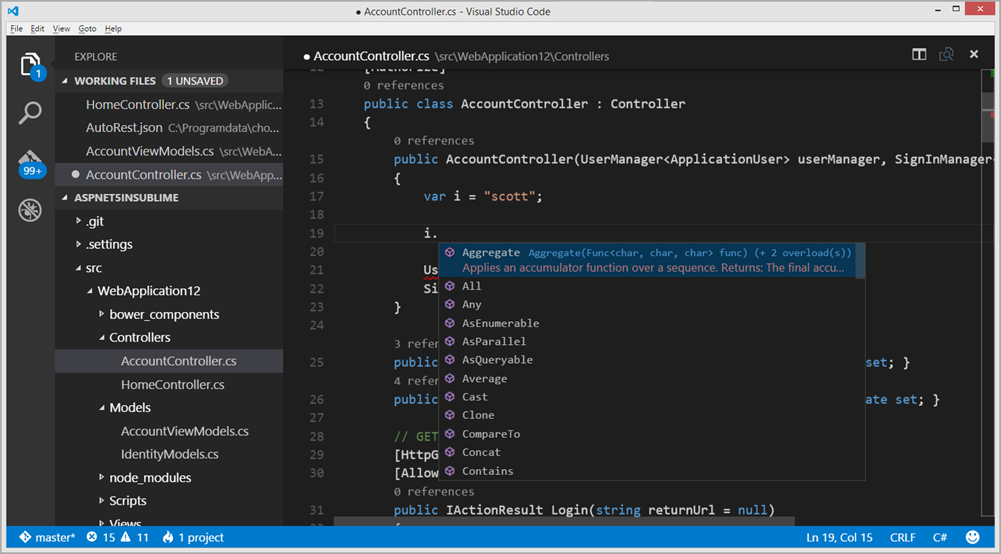Open HomeController.cs in working files
This screenshot has height=554, width=1001.
pyautogui.click(x=169, y=105)
